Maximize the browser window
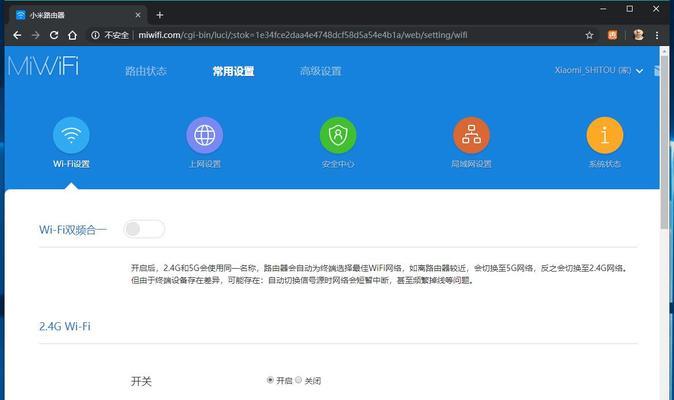674x400 pixels. pos(630,9)
